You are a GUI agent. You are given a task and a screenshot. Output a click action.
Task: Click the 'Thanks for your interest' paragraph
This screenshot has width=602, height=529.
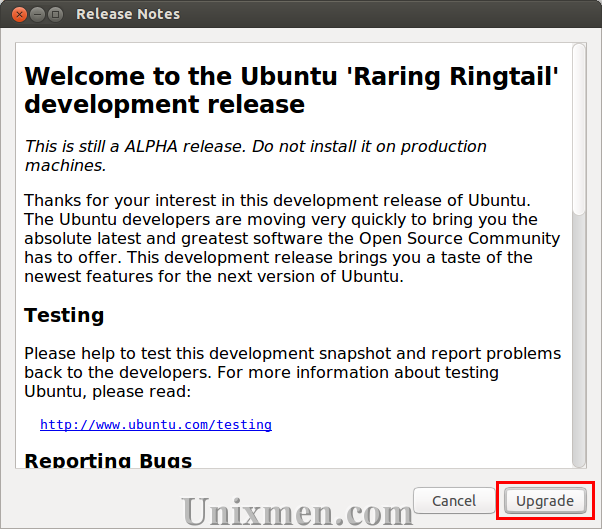292,238
